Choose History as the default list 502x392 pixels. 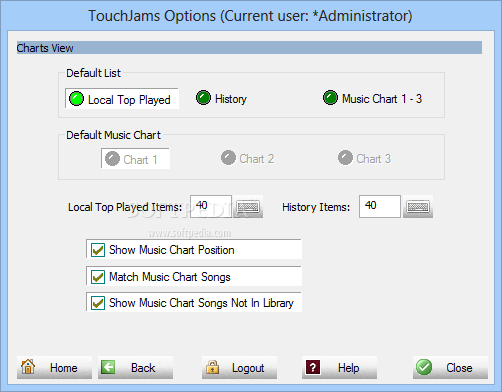pyautogui.click(x=221, y=98)
